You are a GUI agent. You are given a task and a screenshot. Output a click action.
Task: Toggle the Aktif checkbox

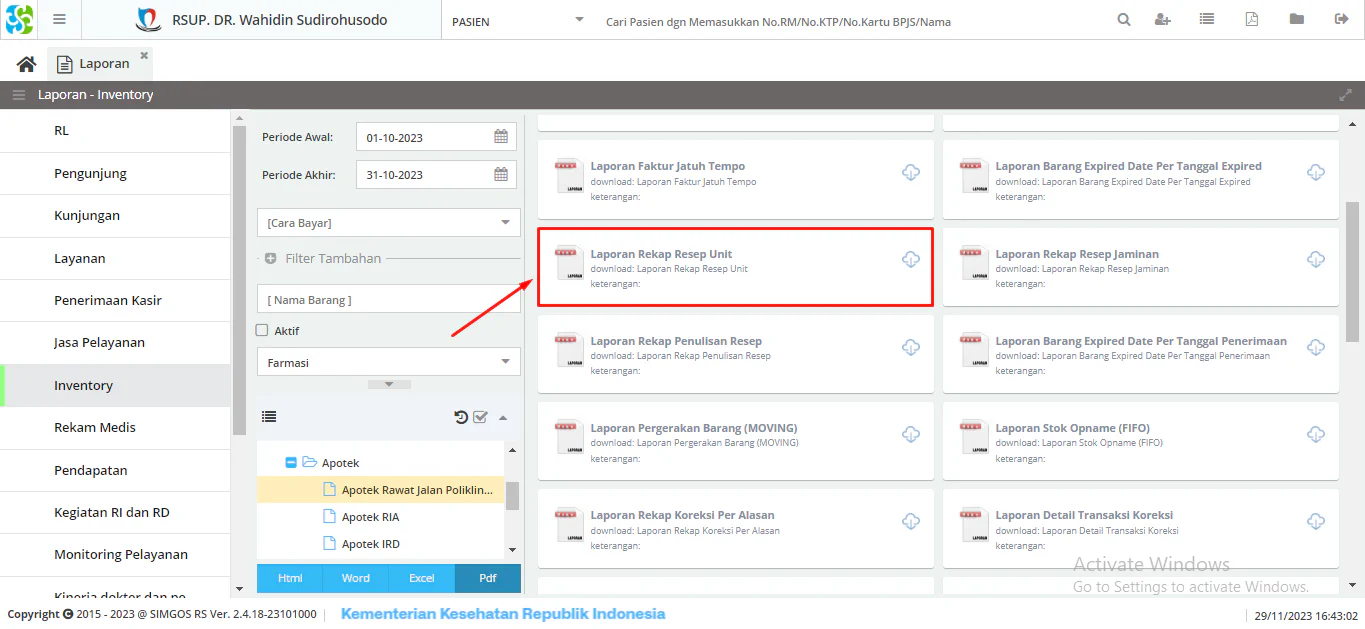tap(262, 330)
